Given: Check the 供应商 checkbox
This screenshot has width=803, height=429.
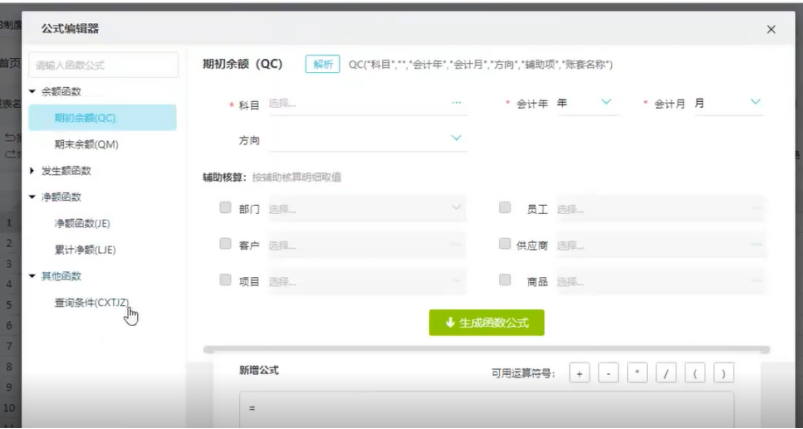Looking at the screenshot, I should coord(505,244).
